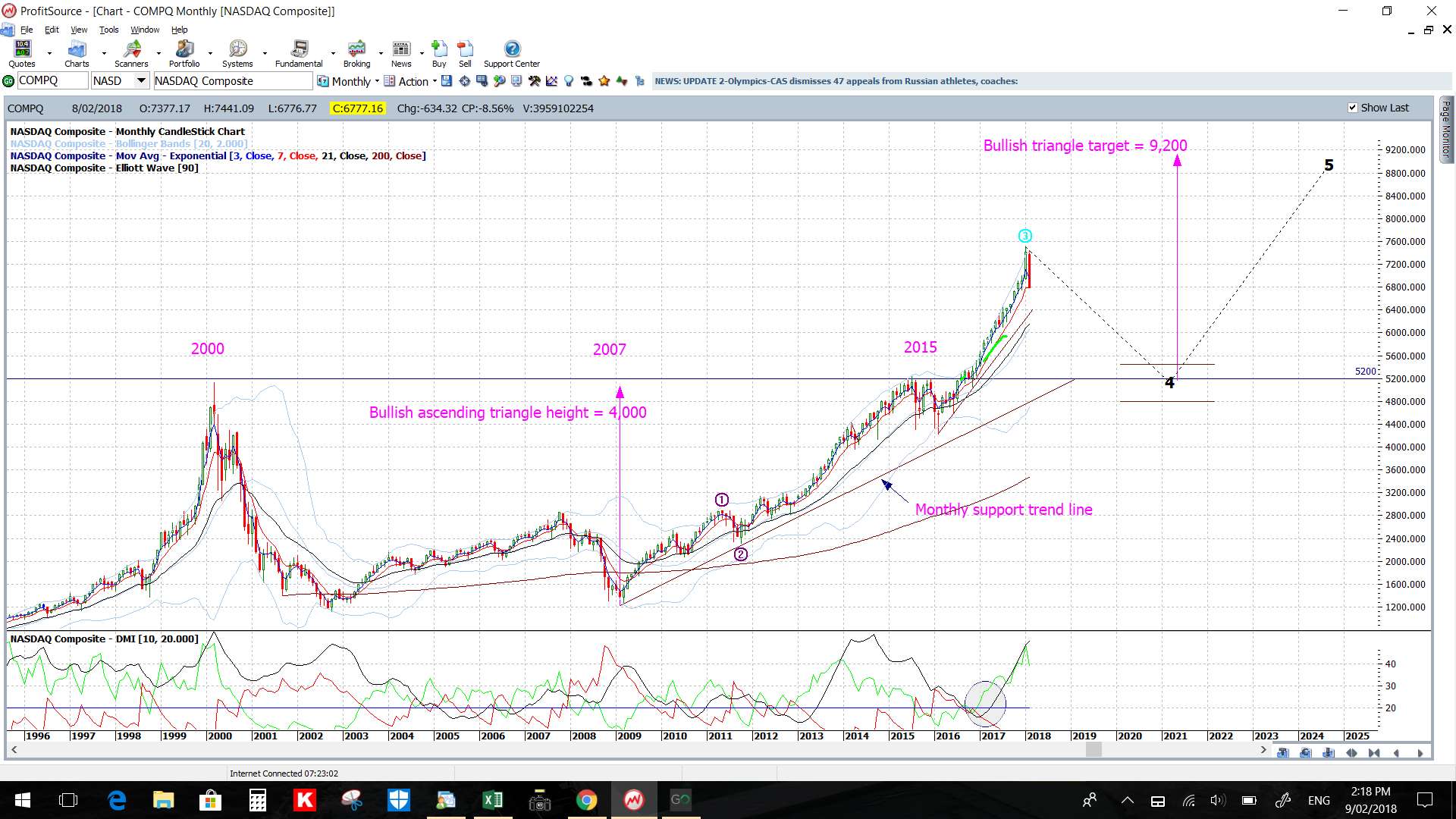The width and height of the screenshot is (1456, 819).
Task: Open the Windows Action Center notifications
Action: pyautogui.click(x=1425, y=800)
